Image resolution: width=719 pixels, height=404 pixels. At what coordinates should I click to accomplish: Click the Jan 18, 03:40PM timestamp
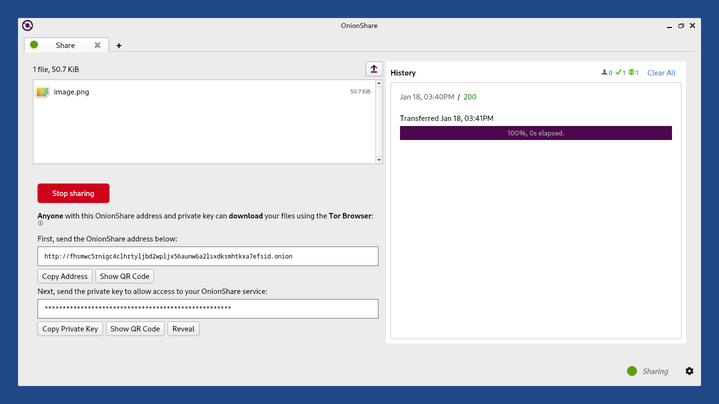427,97
